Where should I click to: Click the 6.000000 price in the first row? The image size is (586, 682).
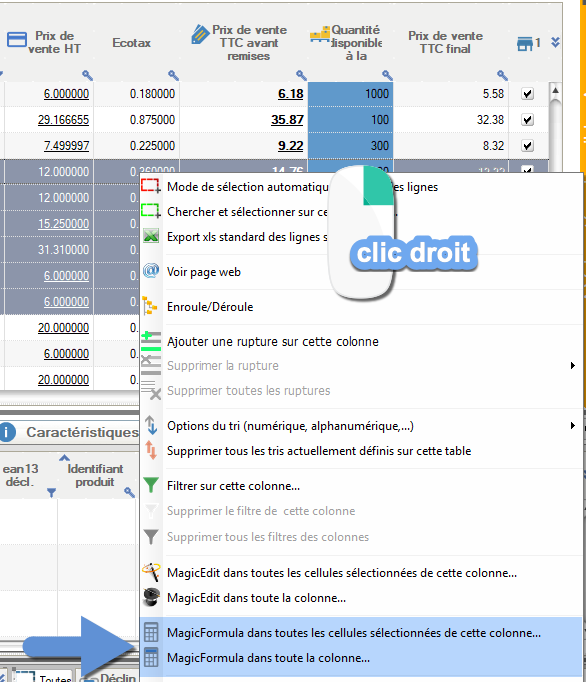tap(66, 94)
